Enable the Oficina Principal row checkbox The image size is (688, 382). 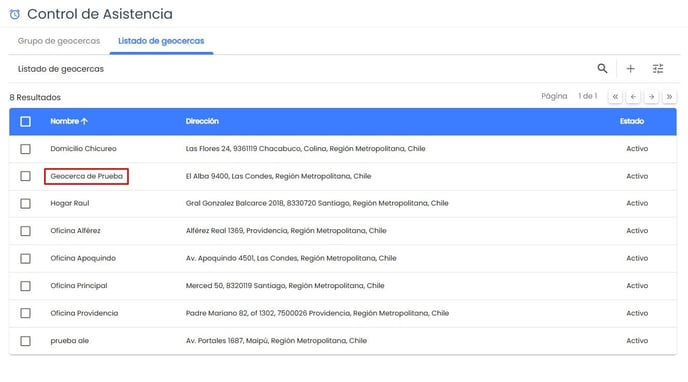pos(25,286)
